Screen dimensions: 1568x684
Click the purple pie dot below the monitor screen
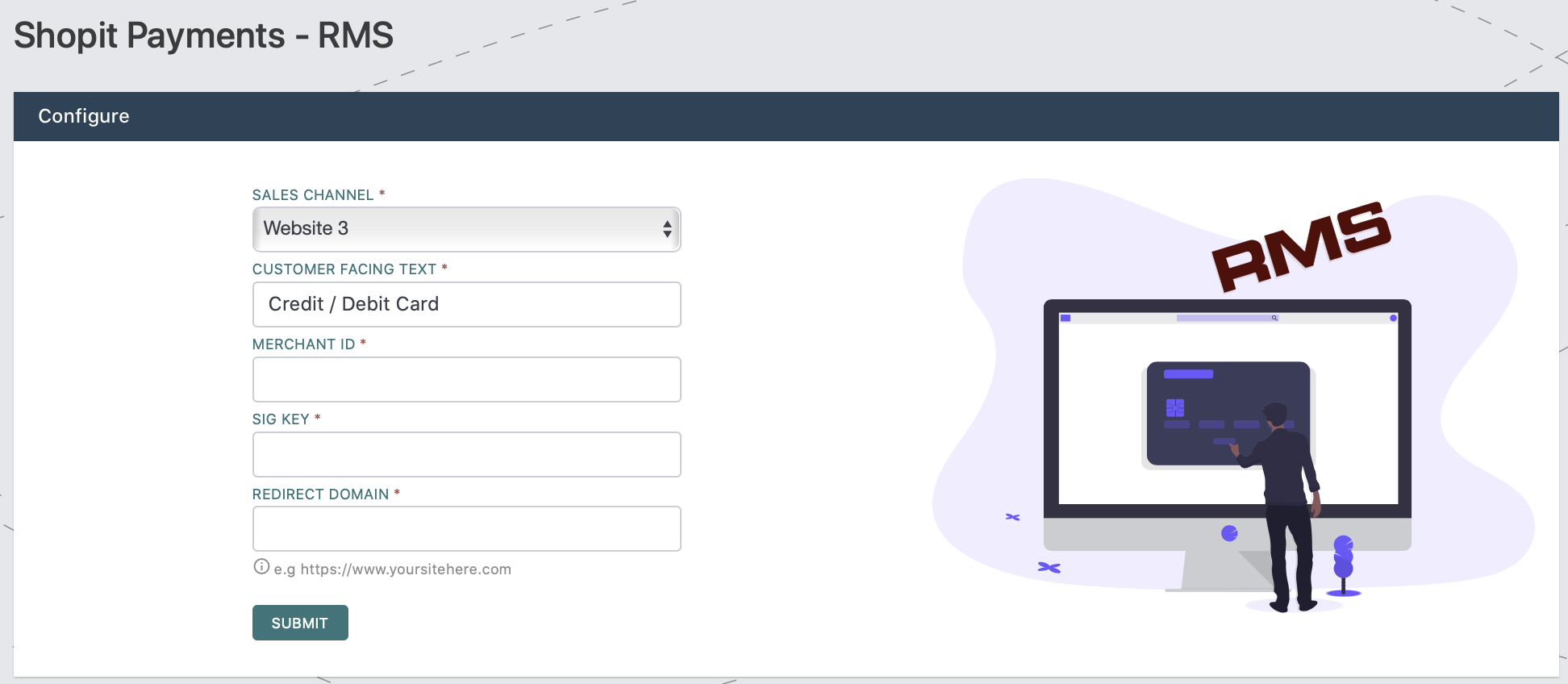click(x=1229, y=533)
